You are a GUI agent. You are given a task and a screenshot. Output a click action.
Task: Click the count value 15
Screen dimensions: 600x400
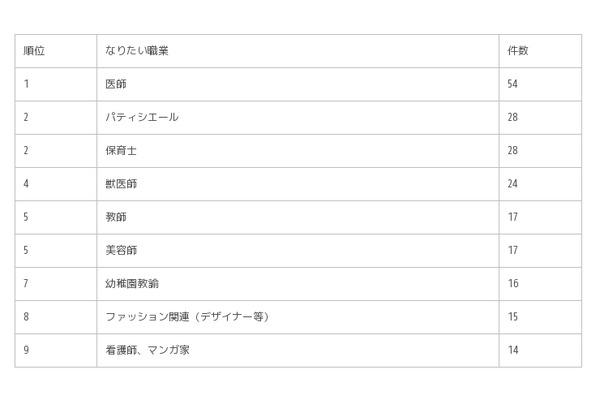click(513, 317)
